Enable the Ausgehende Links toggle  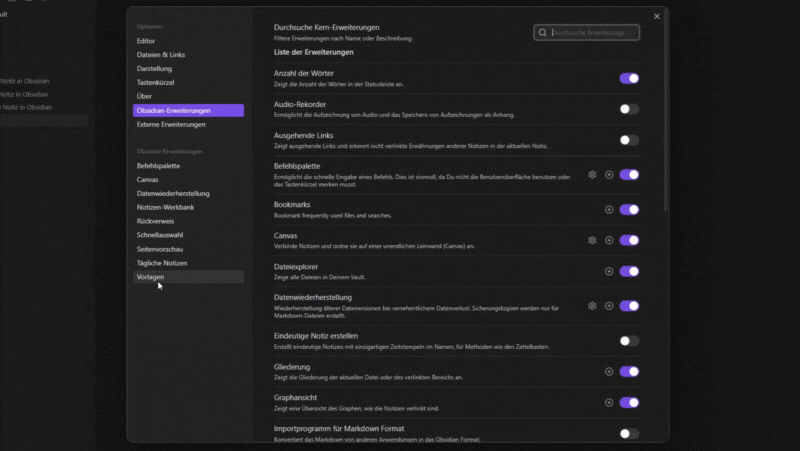tap(629, 140)
